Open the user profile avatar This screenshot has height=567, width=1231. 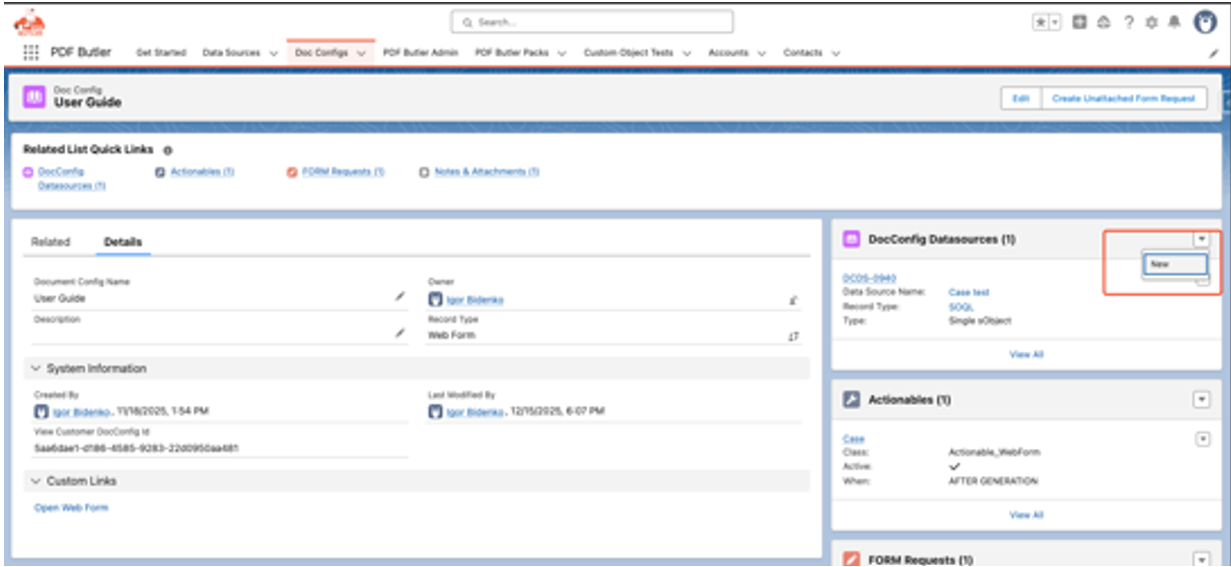tap(1205, 22)
